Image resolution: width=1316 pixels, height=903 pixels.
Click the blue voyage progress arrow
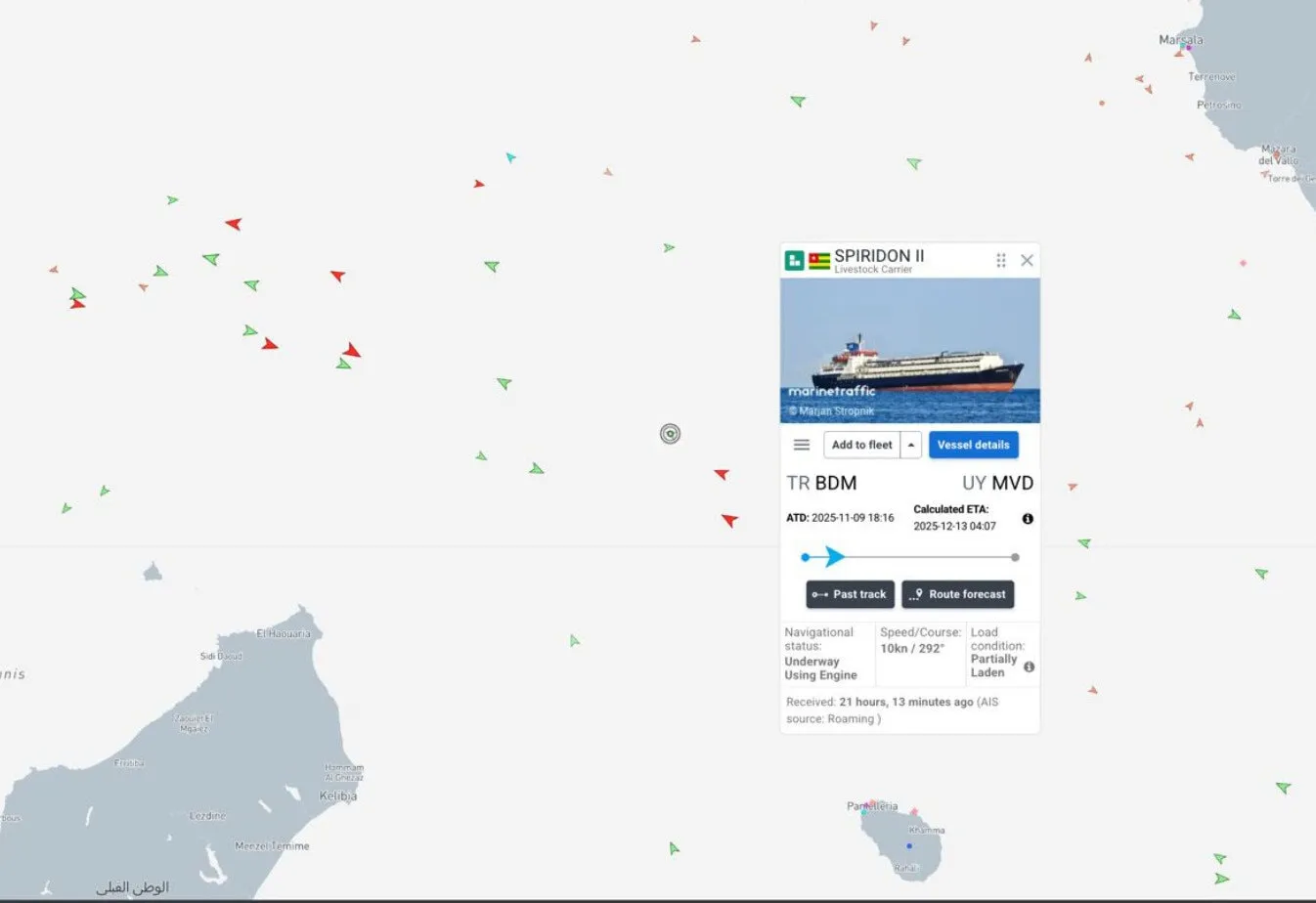point(834,557)
